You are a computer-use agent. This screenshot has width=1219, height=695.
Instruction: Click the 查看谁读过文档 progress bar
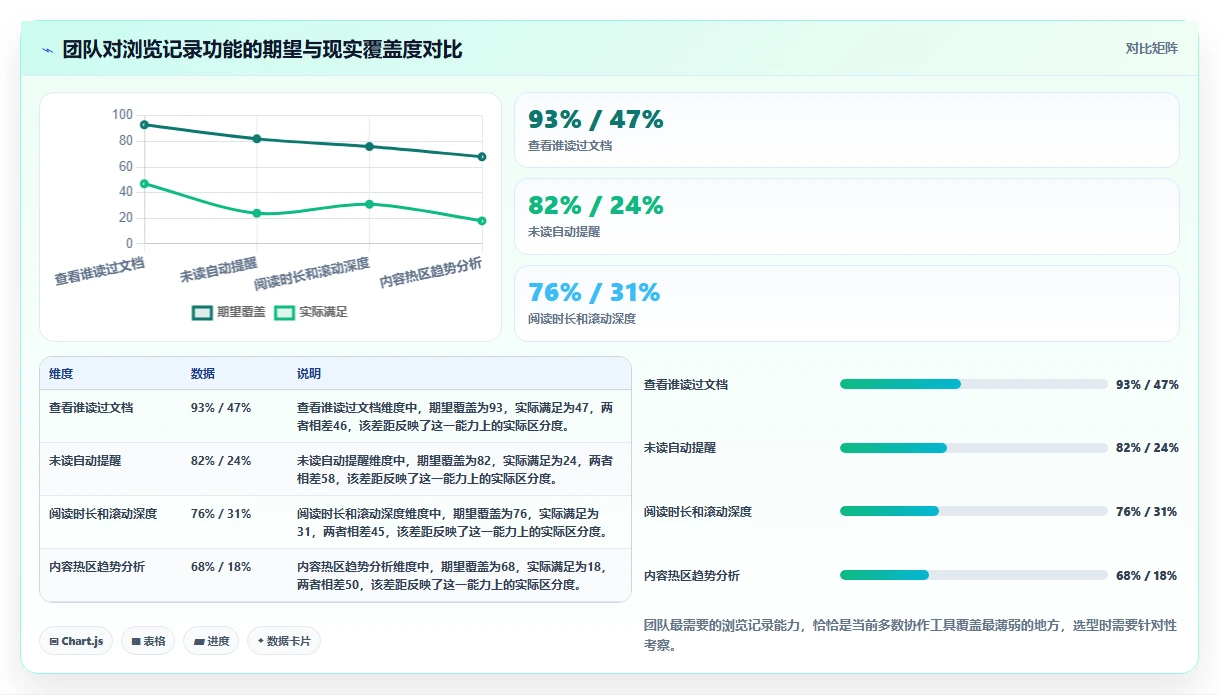[974, 384]
